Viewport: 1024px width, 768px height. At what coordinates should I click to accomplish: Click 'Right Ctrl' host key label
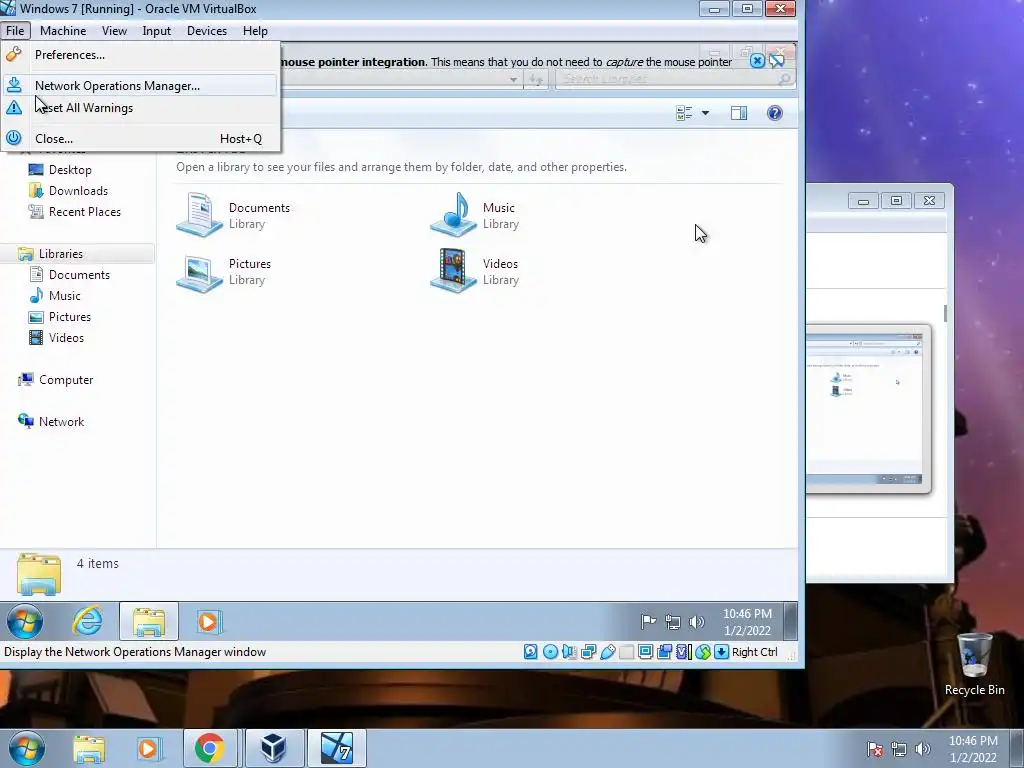(x=755, y=652)
